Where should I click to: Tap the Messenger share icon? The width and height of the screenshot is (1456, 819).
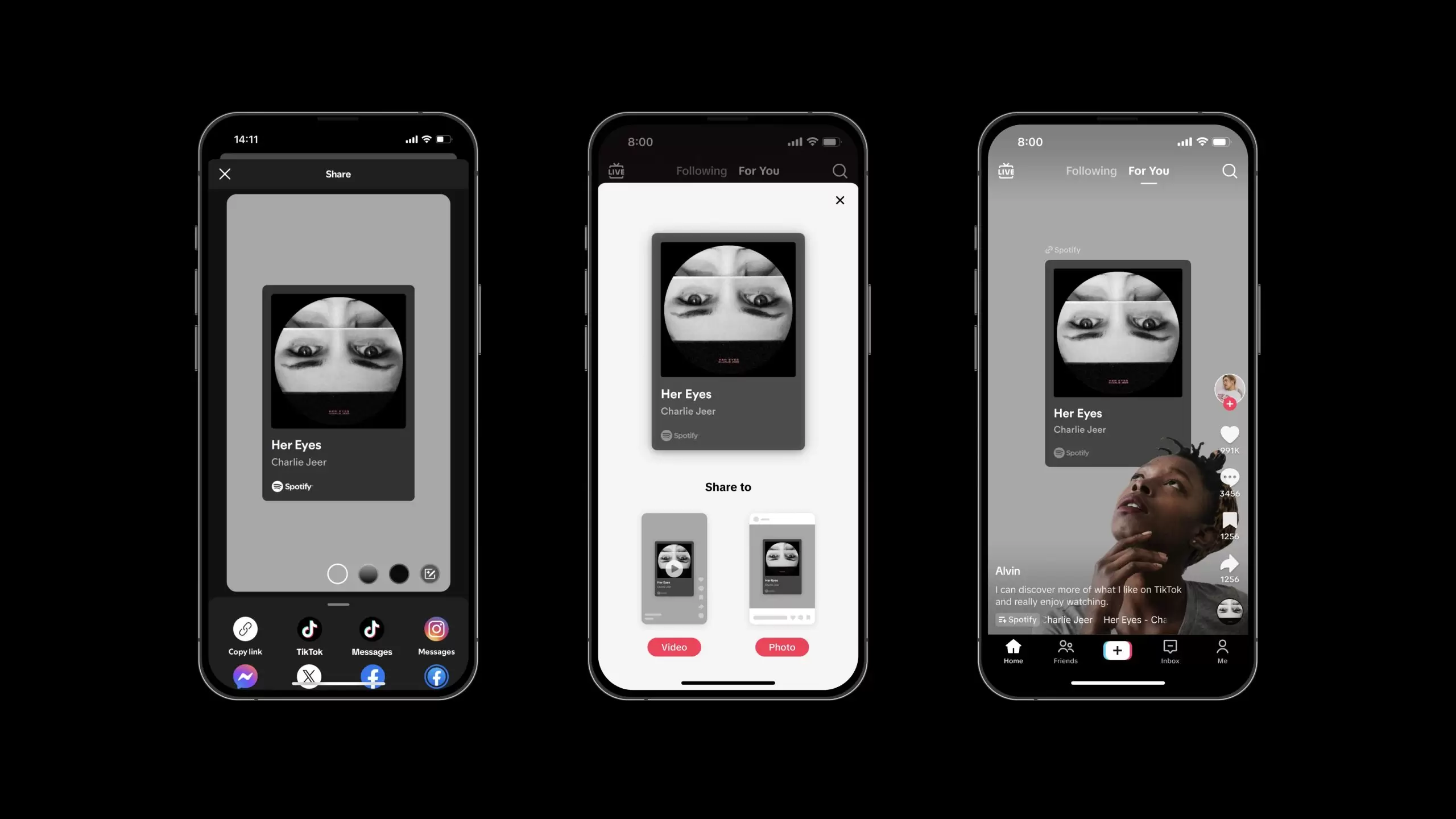coord(244,676)
